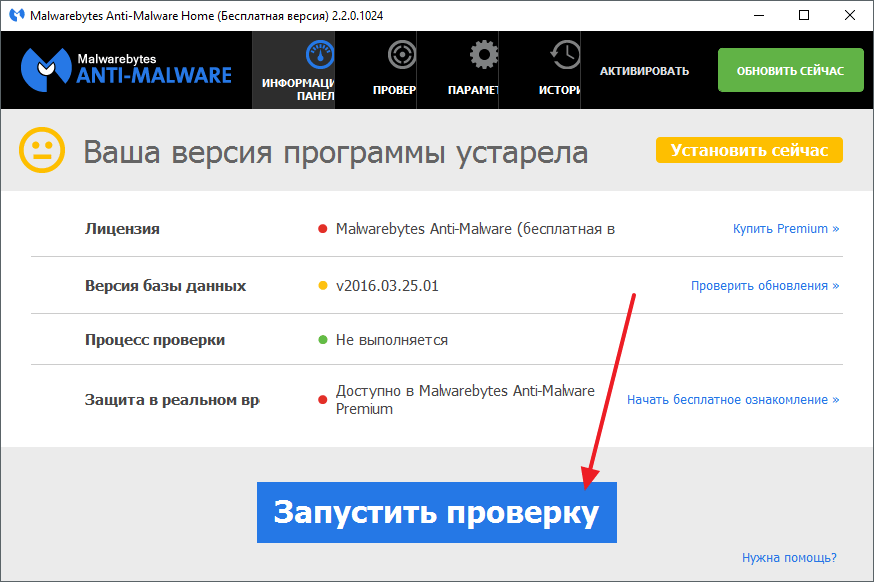Open Settings via the gear icon
The image size is (874, 582).
point(484,54)
